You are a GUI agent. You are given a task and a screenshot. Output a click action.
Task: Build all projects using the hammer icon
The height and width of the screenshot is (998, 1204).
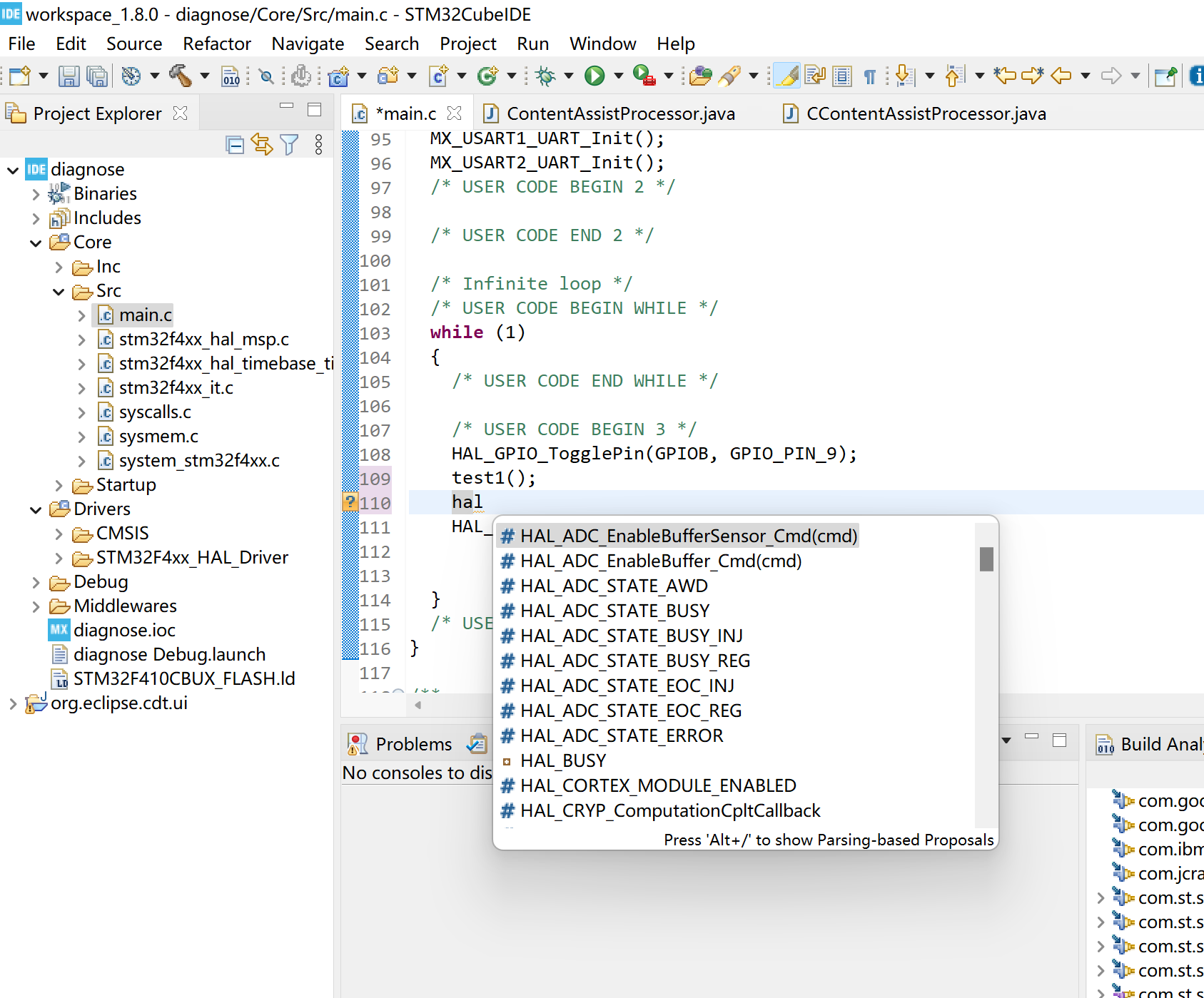(182, 75)
